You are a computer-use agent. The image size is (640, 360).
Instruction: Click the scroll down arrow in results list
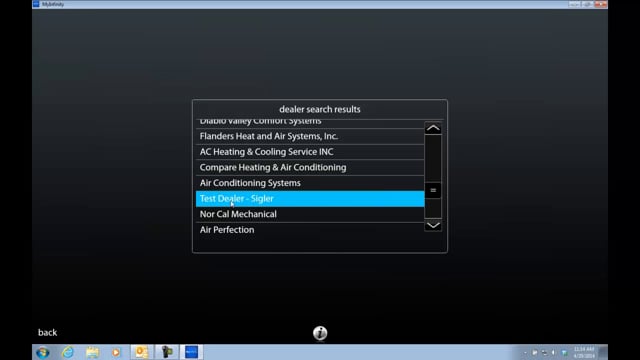(433, 225)
